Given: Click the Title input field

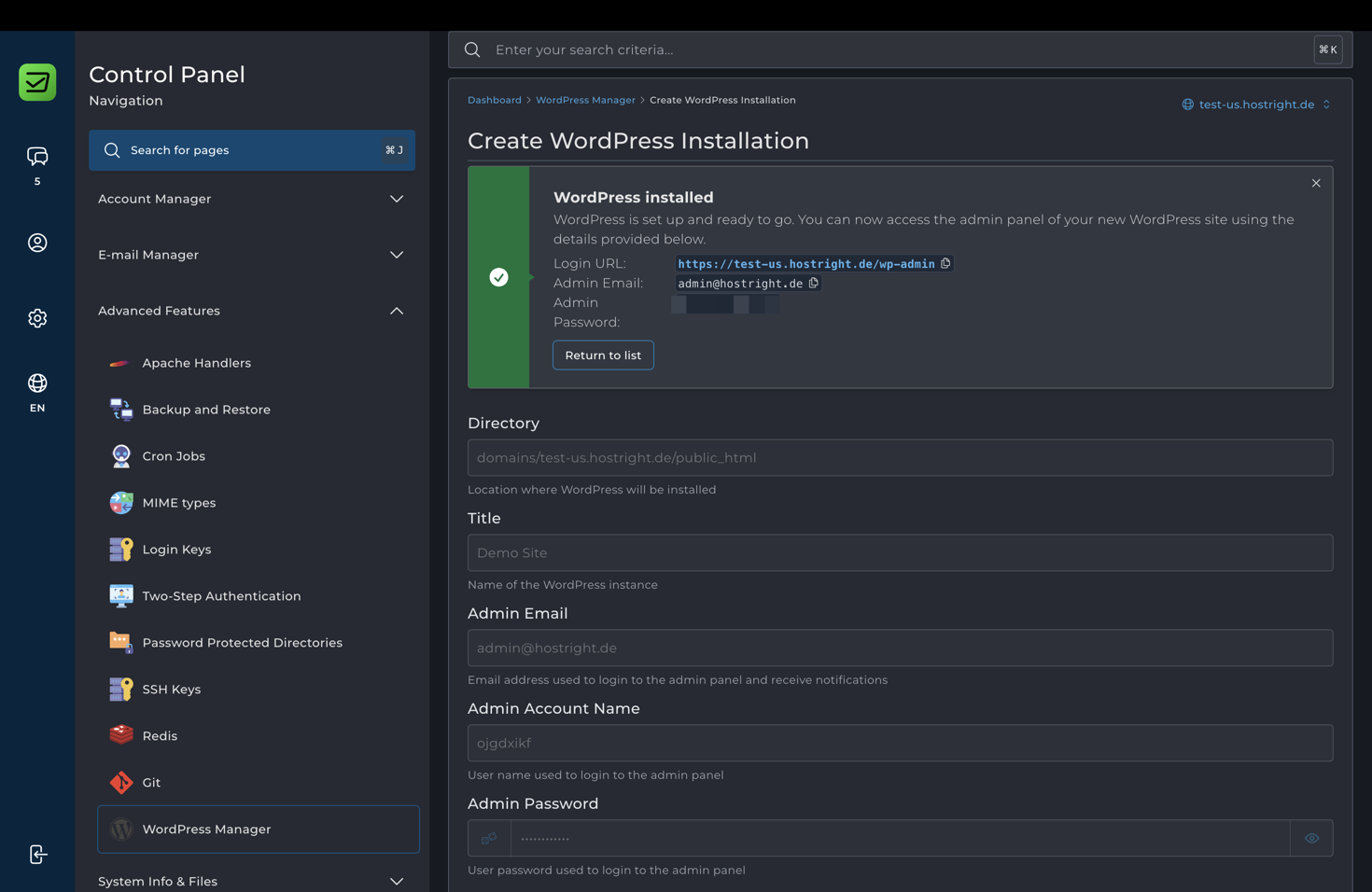Looking at the screenshot, I should tap(900, 552).
